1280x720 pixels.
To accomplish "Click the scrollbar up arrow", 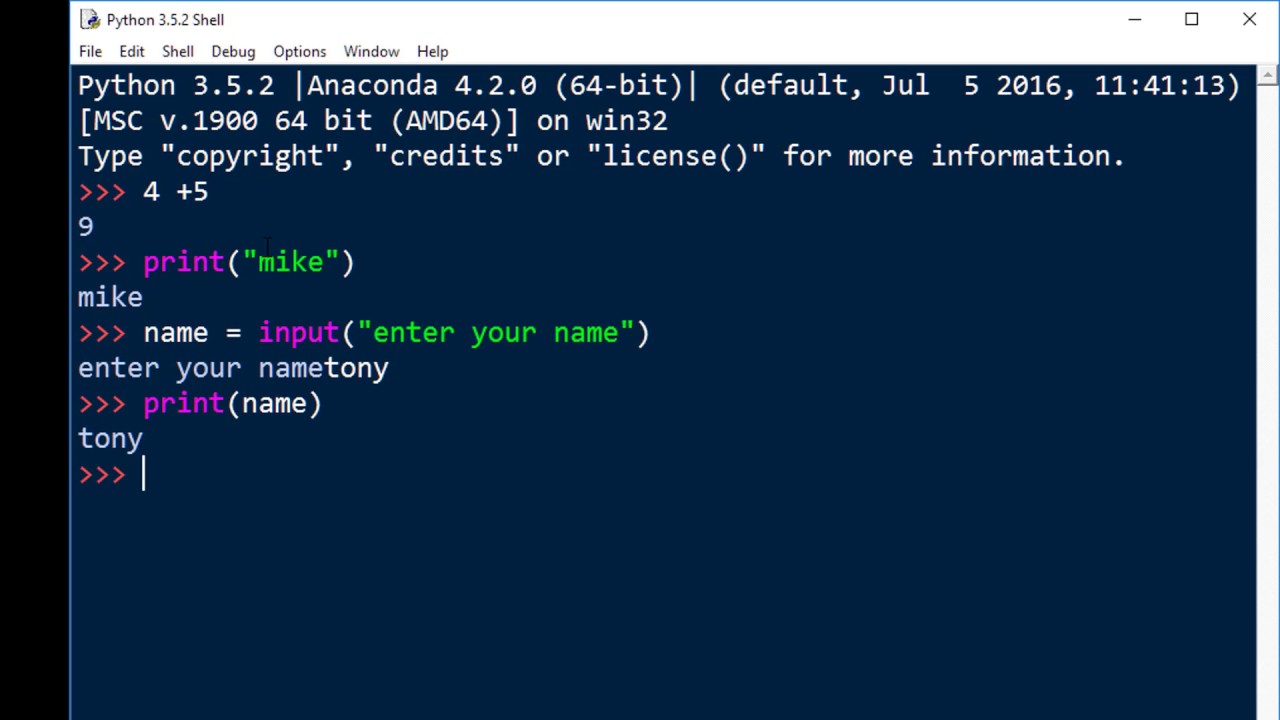I will (1268, 76).
